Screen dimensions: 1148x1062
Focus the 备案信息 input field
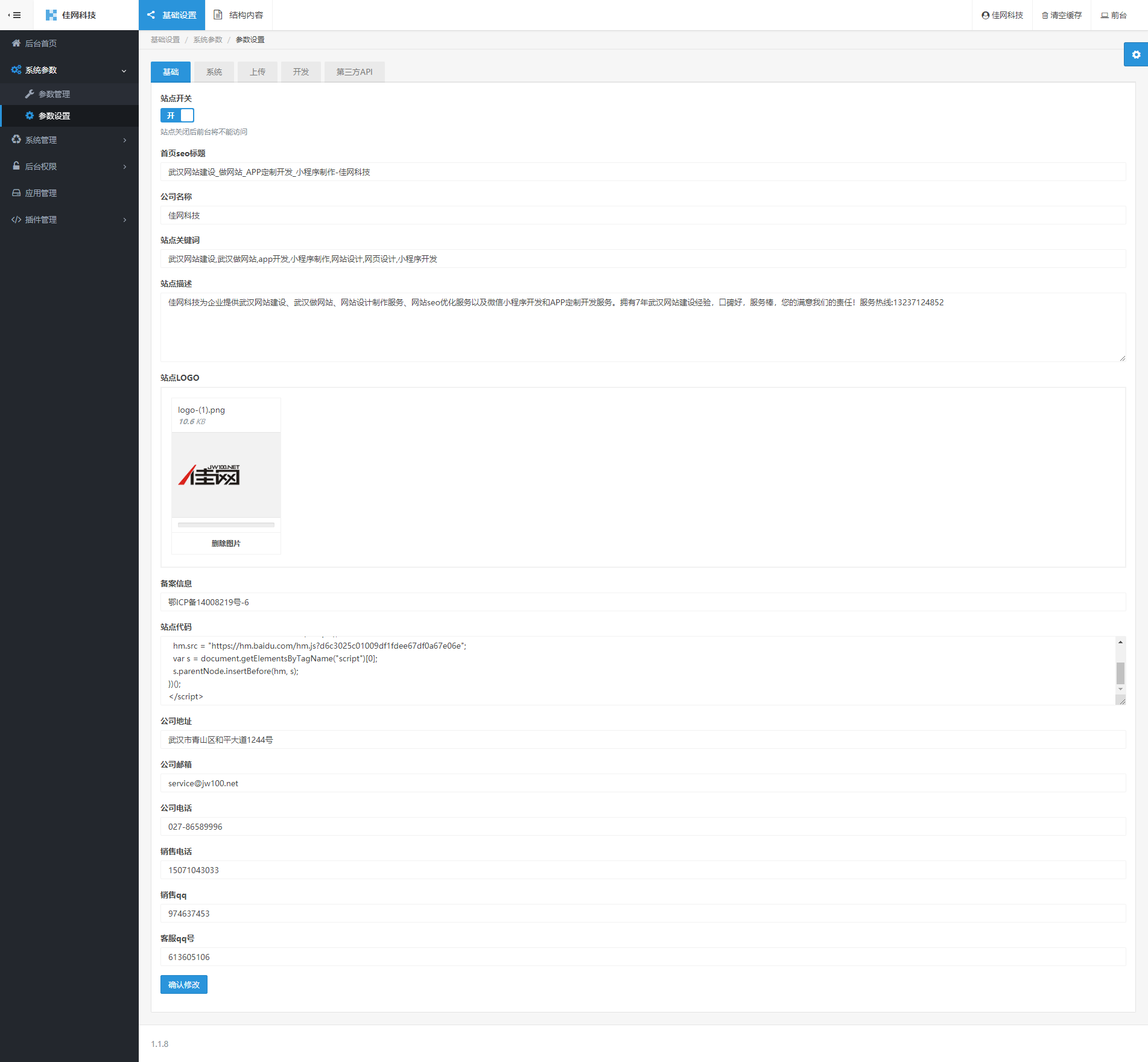(x=643, y=602)
